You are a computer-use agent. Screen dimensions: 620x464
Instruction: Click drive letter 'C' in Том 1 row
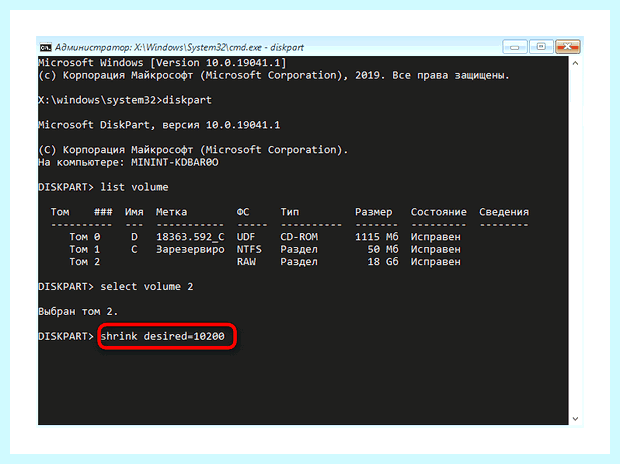pyautogui.click(x=134, y=250)
